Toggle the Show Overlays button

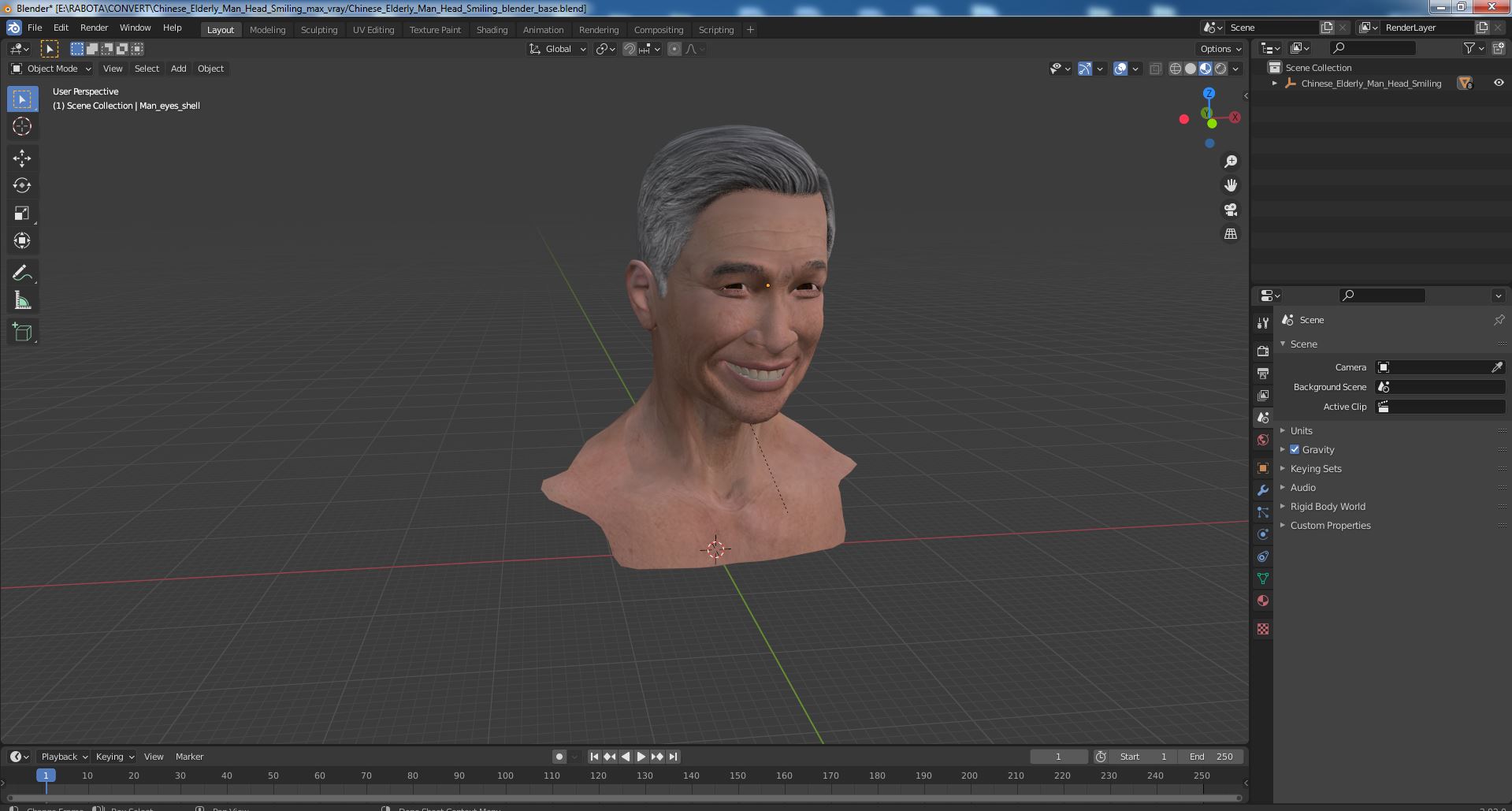(1120, 69)
